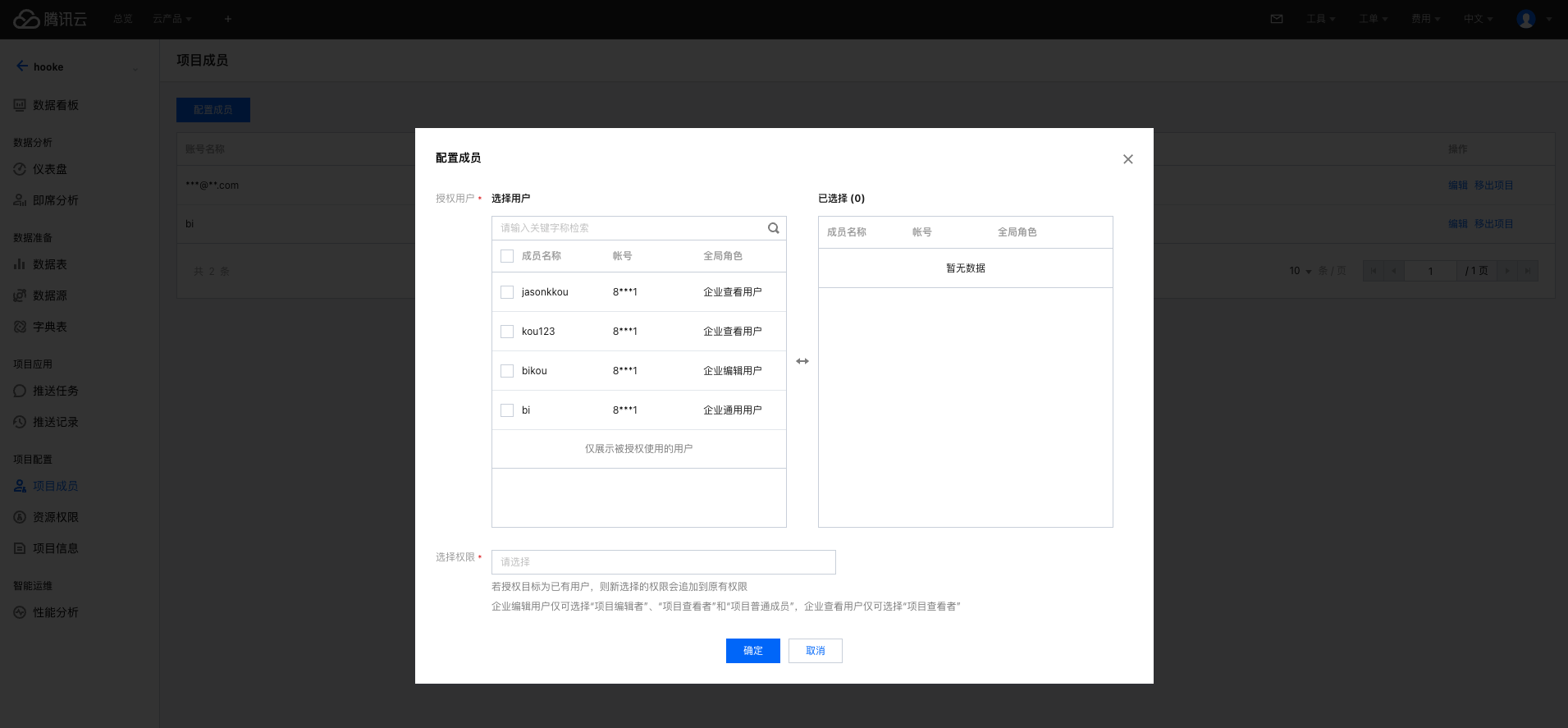Open the 中文 language dropdown
This screenshot has height=728, width=1568.
(x=1479, y=19)
